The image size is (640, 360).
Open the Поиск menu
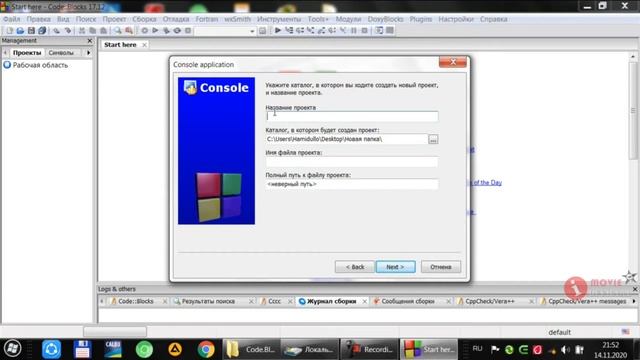click(x=86, y=19)
